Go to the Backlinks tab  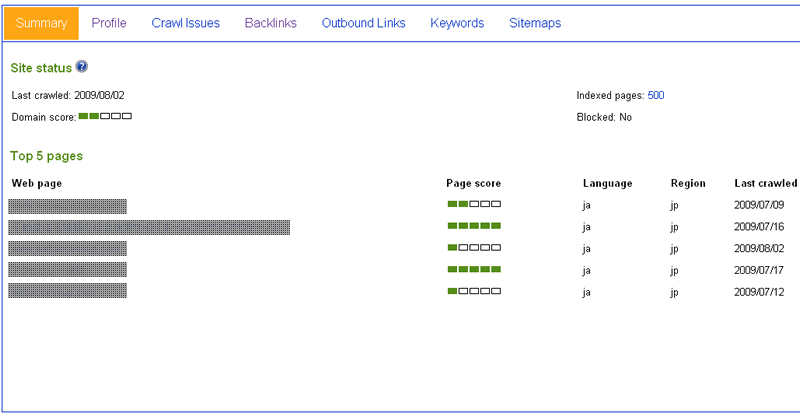click(x=271, y=23)
